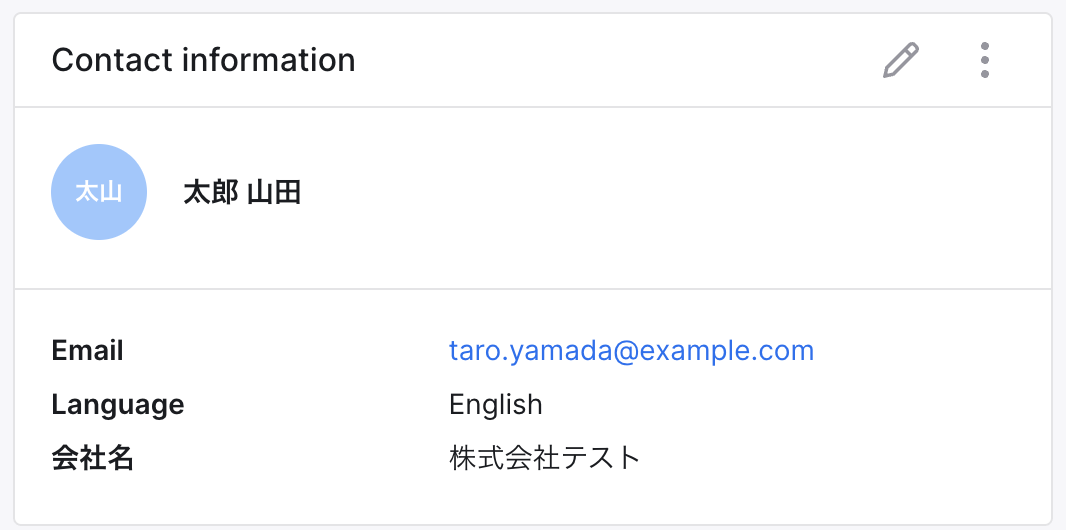Select the English language value
Viewport: 1066px width, 530px height.
pyautogui.click(x=496, y=405)
